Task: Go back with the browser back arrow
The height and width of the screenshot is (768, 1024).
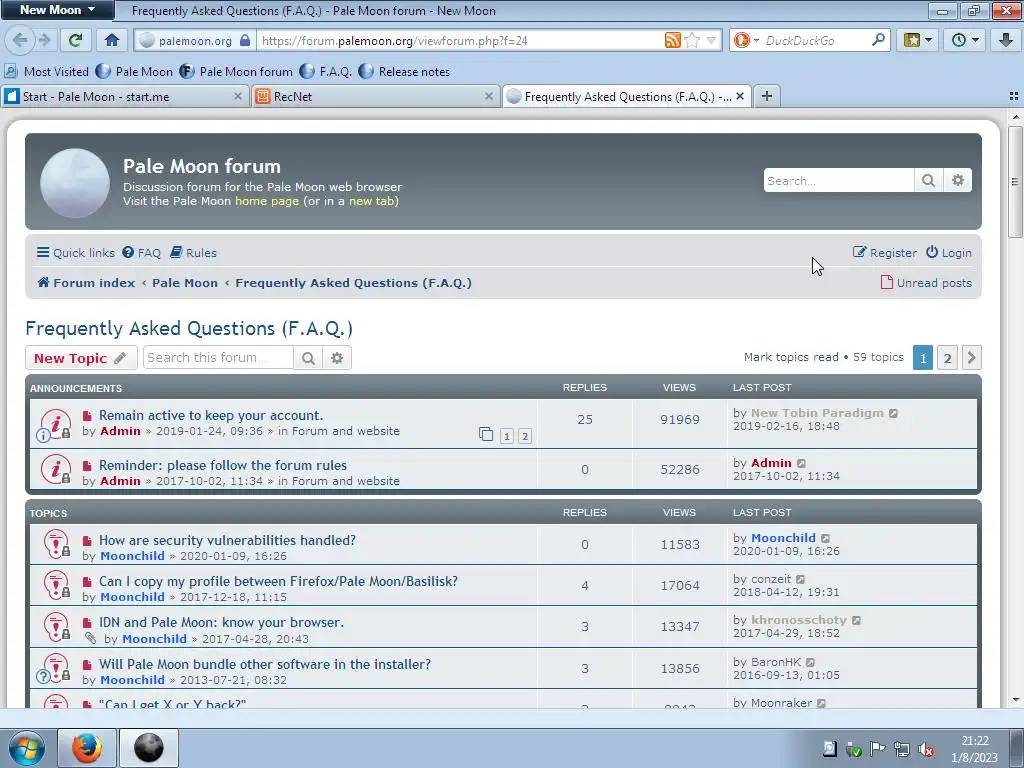Action: point(20,40)
